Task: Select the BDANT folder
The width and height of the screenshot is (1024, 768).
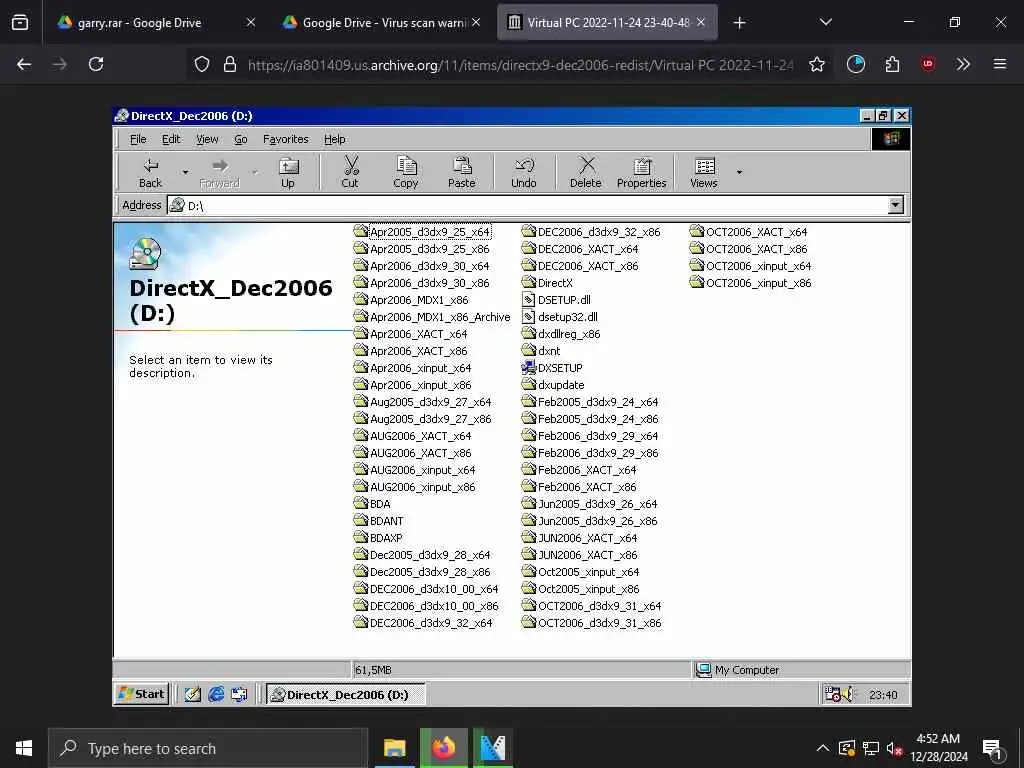Action: click(x=378, y=520)
